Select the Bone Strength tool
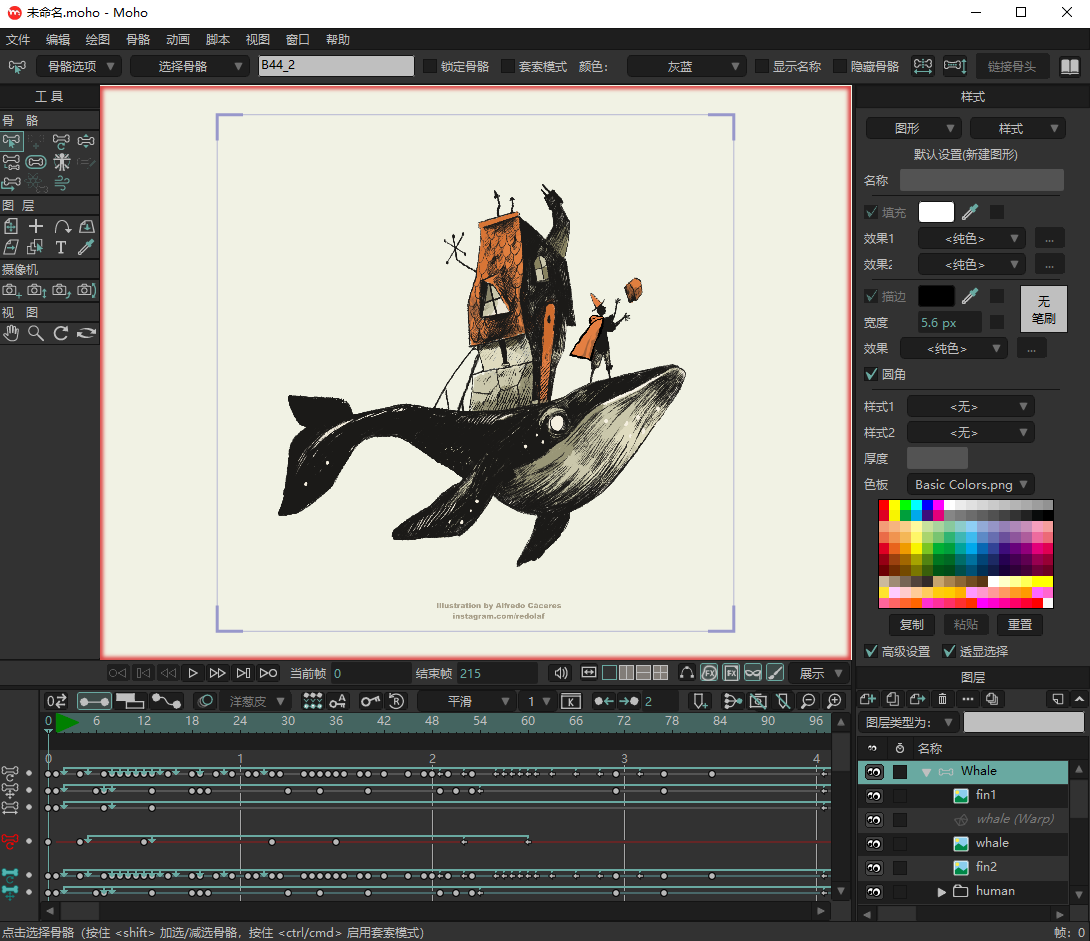 (x=36, y=163)
